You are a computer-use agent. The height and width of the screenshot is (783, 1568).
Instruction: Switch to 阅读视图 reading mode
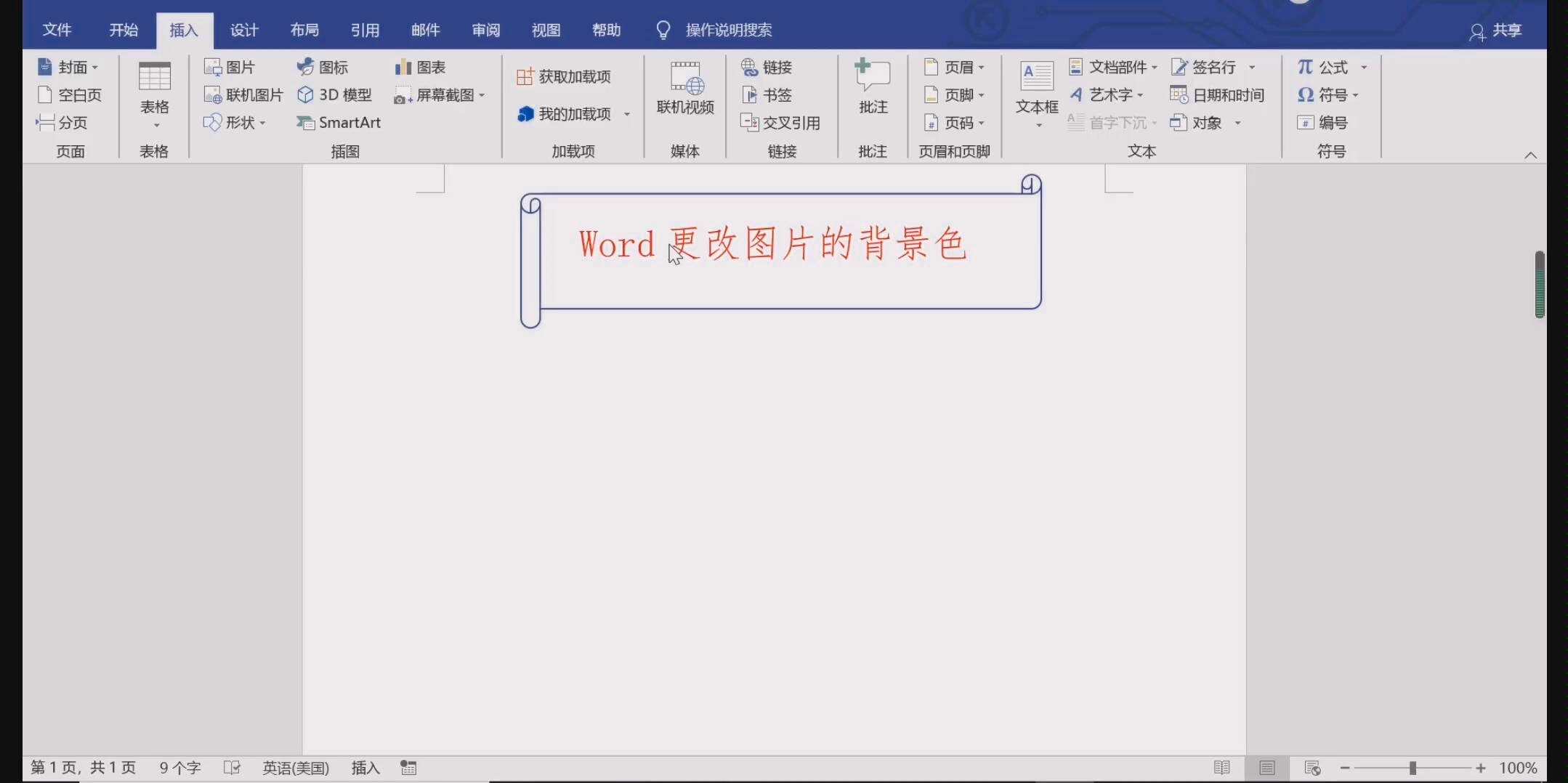[x=1222, y=767]
